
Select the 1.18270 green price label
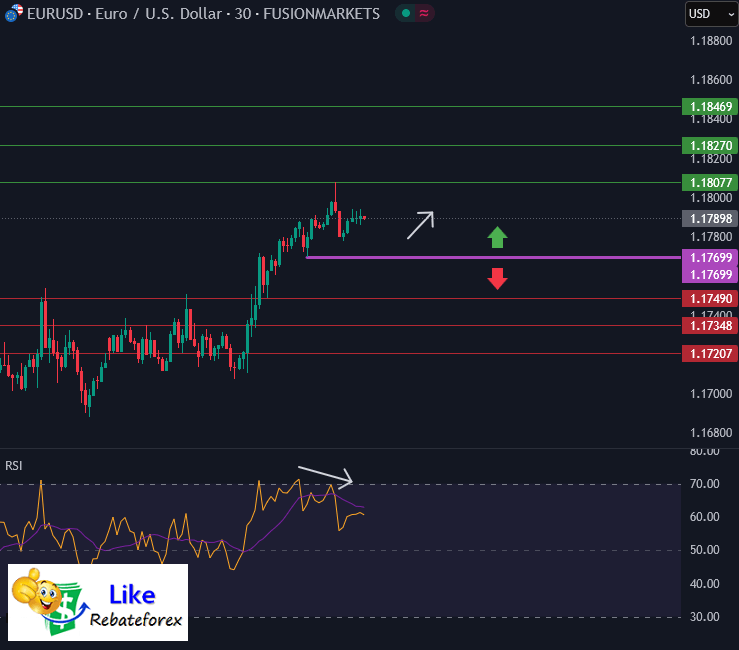click(710, 145)
